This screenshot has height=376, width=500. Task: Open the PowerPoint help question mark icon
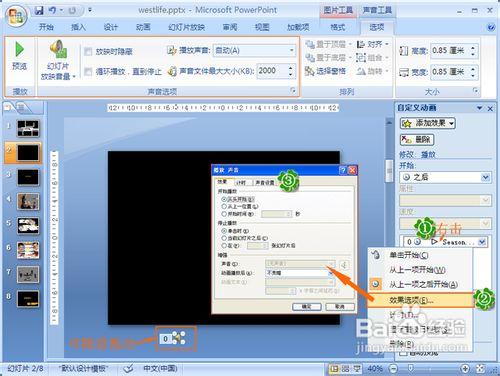[491, 27]
